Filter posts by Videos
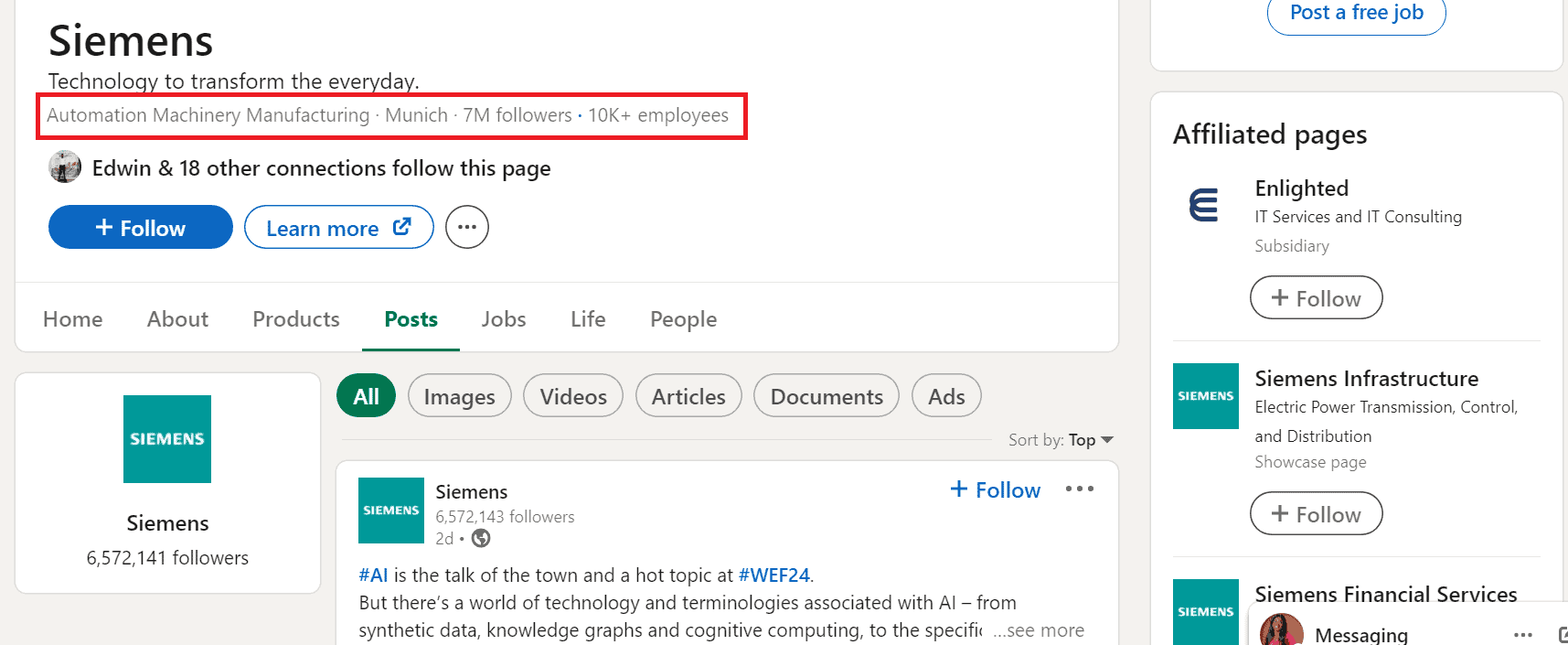Screen dimensions: 1568x645 (x=573, y=395)
